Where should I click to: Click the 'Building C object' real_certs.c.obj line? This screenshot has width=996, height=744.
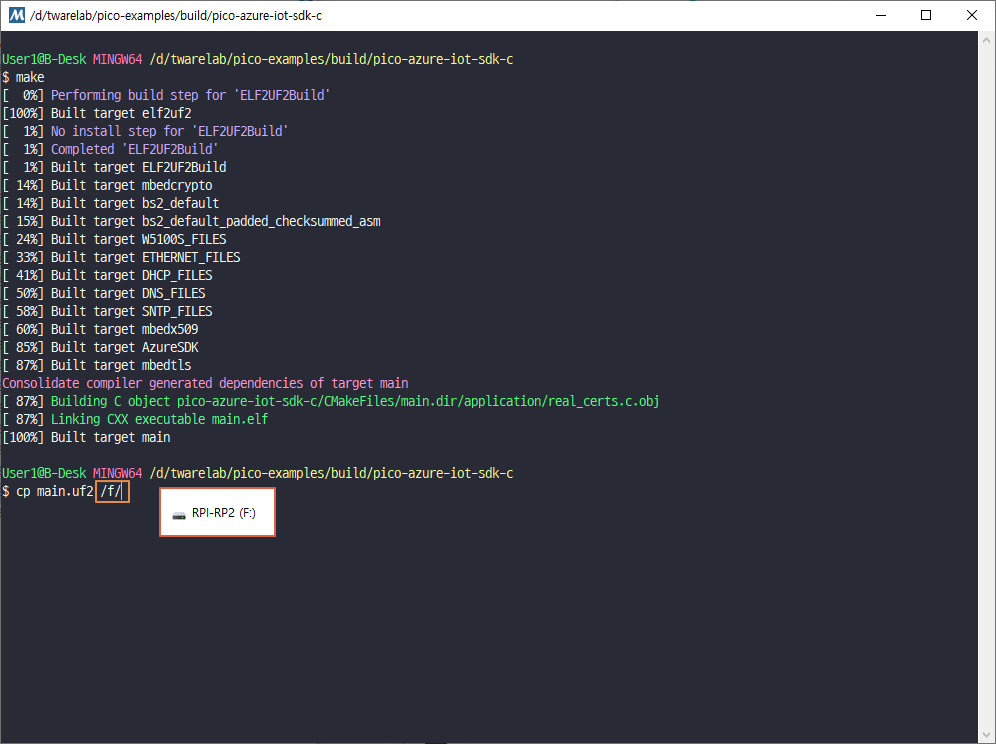(331, 401)
